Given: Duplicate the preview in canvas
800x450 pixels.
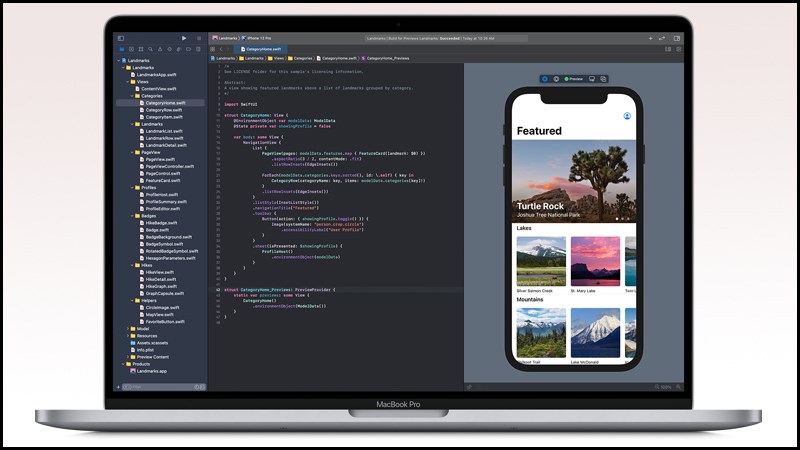Looking at the screenshot, I should click(603, 79).
